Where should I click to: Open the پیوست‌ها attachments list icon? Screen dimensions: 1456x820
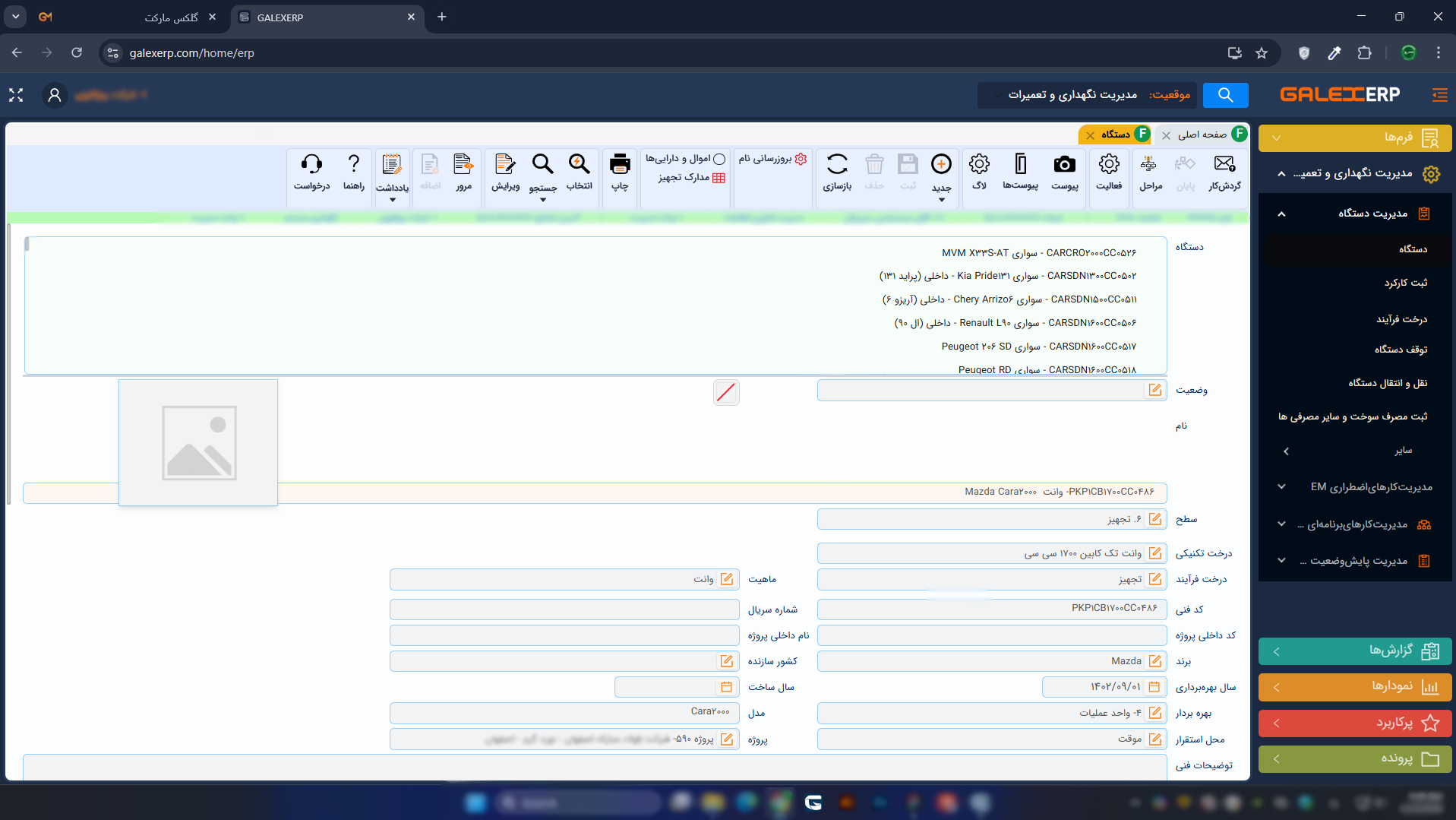[1020, 173]
